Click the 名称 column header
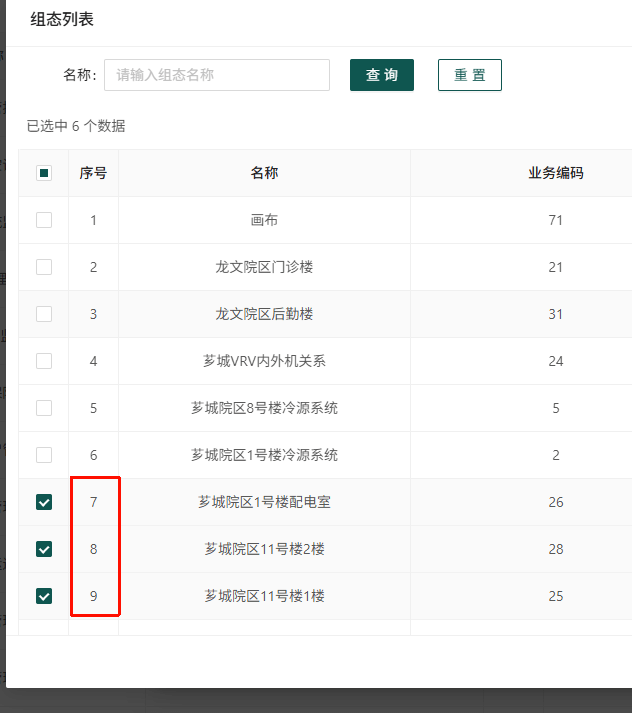632x713 pixels. pos(264,173)
